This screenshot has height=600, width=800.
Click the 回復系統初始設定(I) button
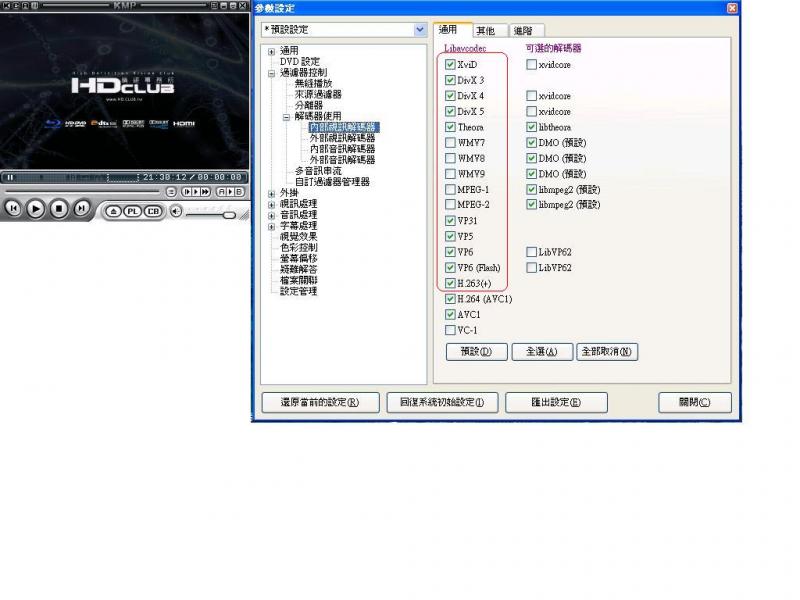click(442, 402)
